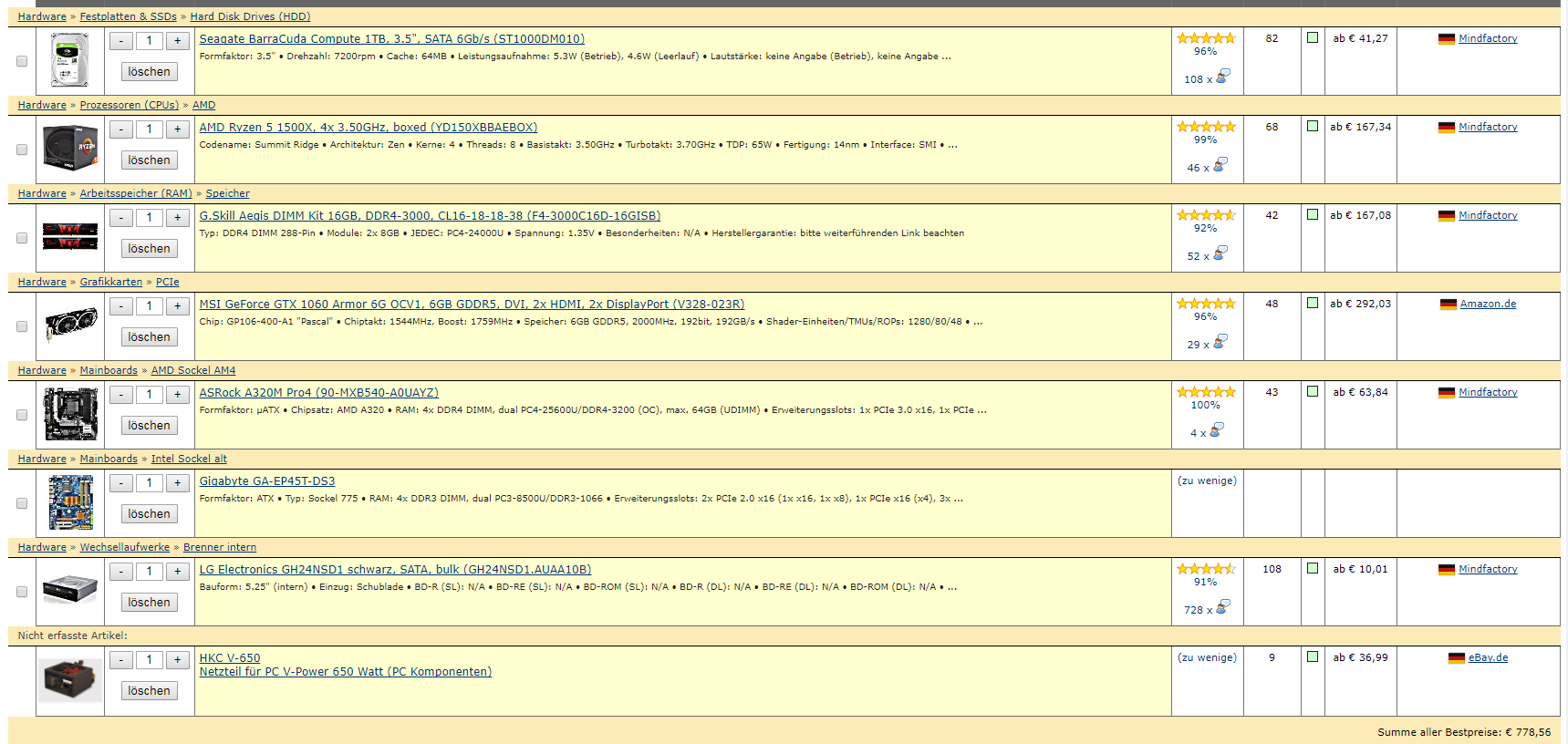Delete Seagate BarraCuda with löschen button

coord(150,72)
